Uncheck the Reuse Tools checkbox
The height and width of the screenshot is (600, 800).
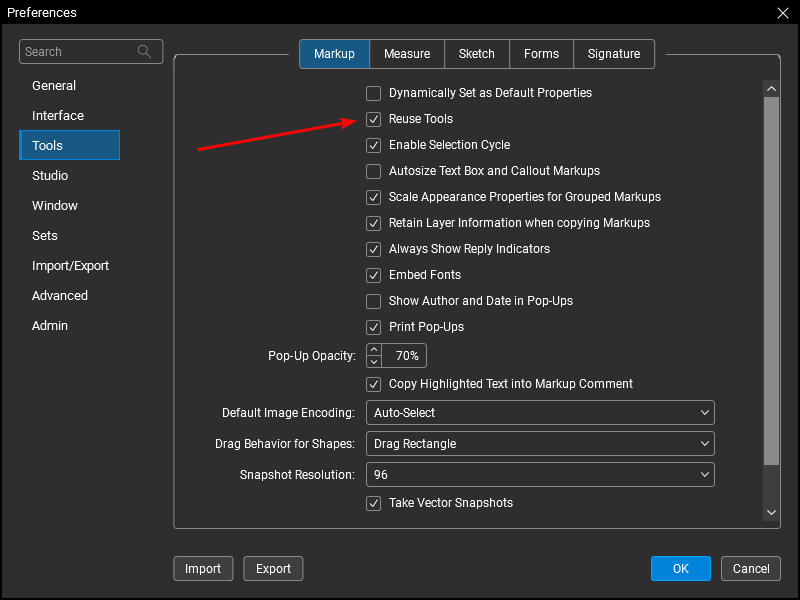(373, 119)
